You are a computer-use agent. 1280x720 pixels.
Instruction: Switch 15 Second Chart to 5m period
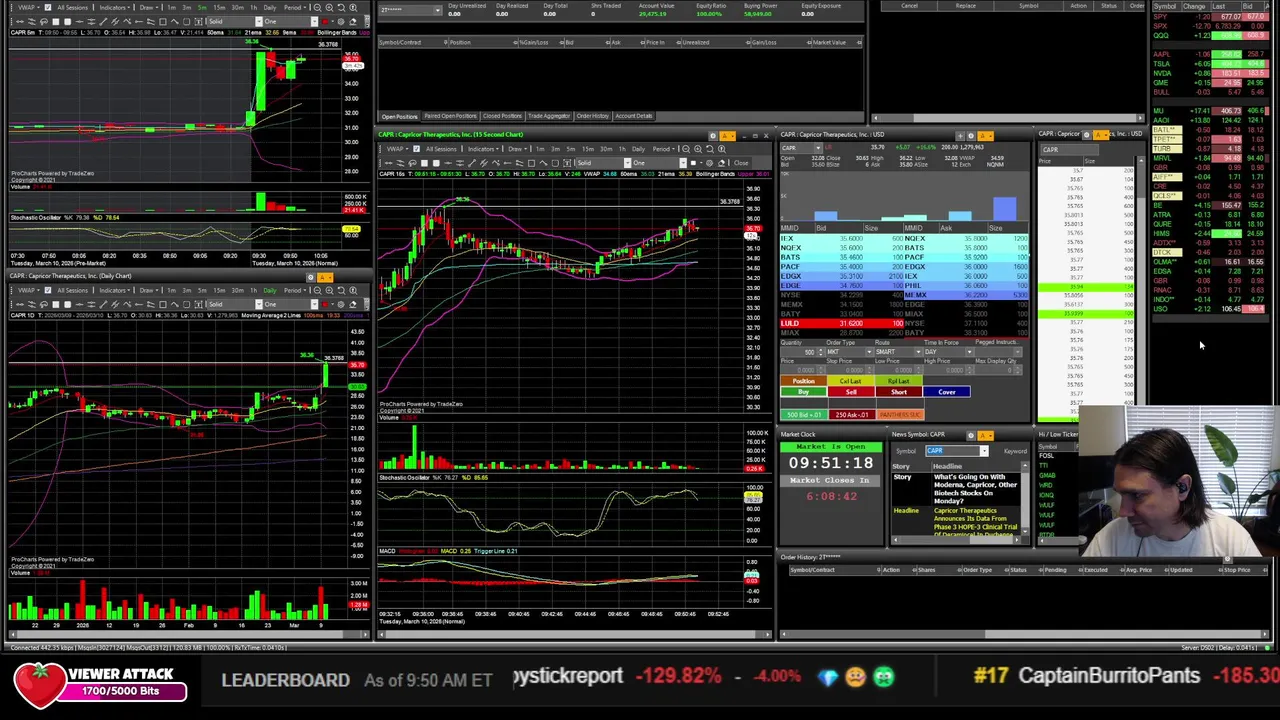571,149
